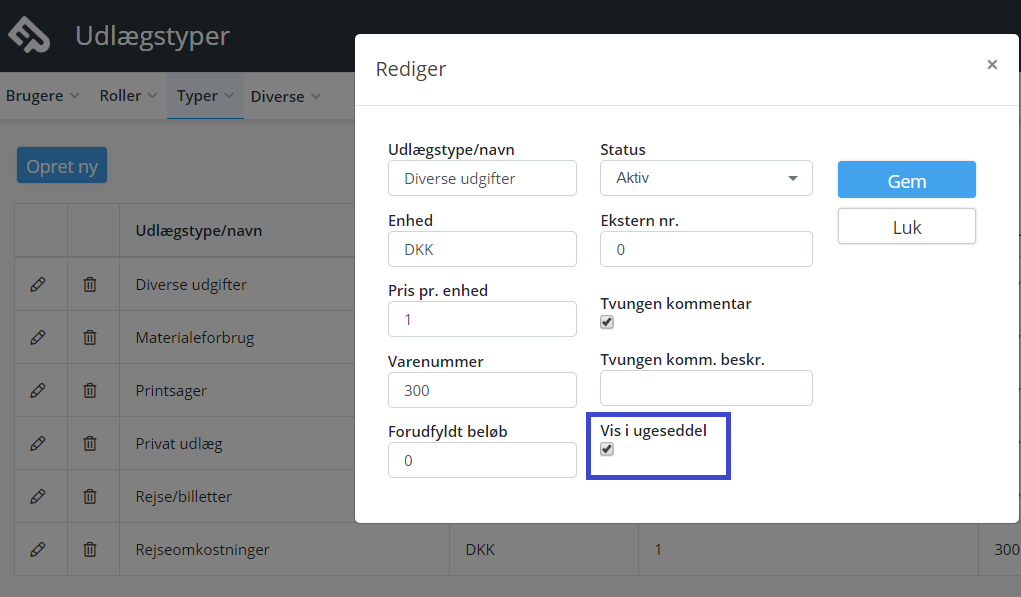Delete Materialeforbrug using trash icon

click(90, 337)
